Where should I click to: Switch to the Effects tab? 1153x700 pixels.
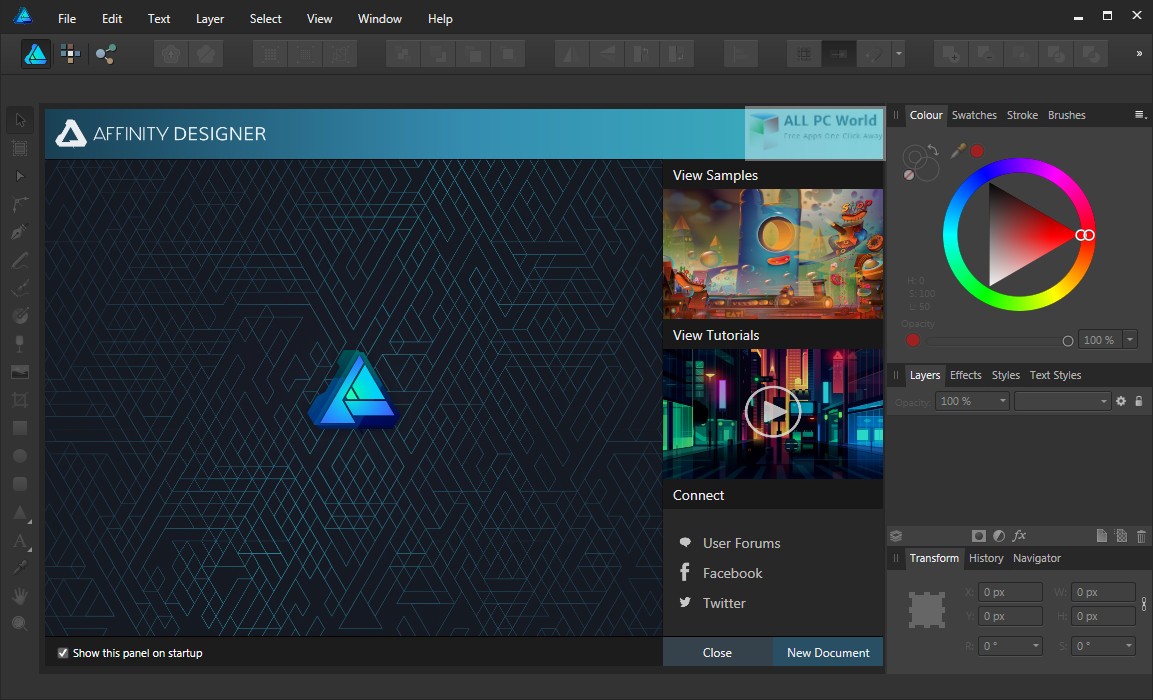click(965, 375)
